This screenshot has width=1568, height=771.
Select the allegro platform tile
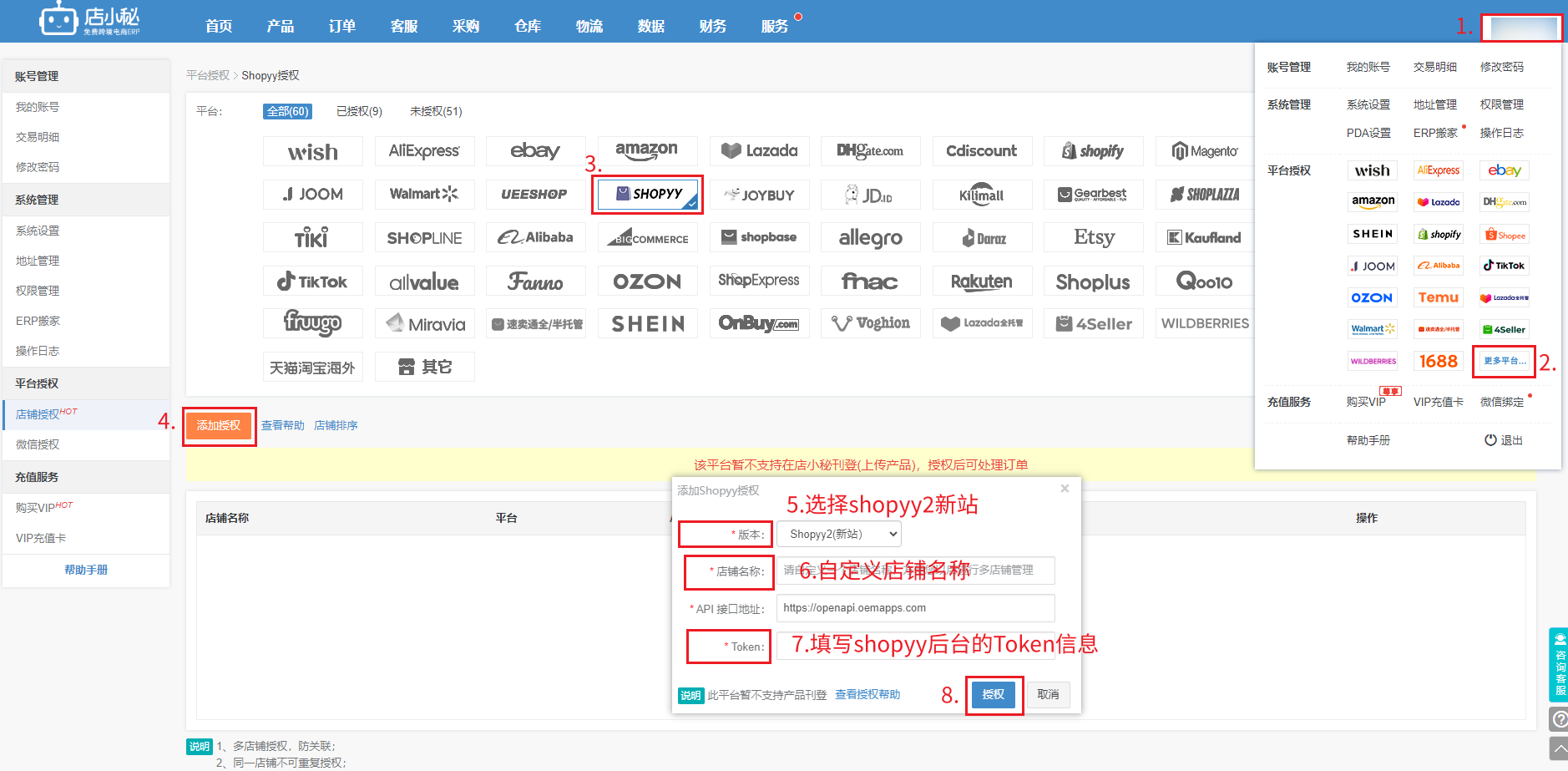tap(871, 238)
